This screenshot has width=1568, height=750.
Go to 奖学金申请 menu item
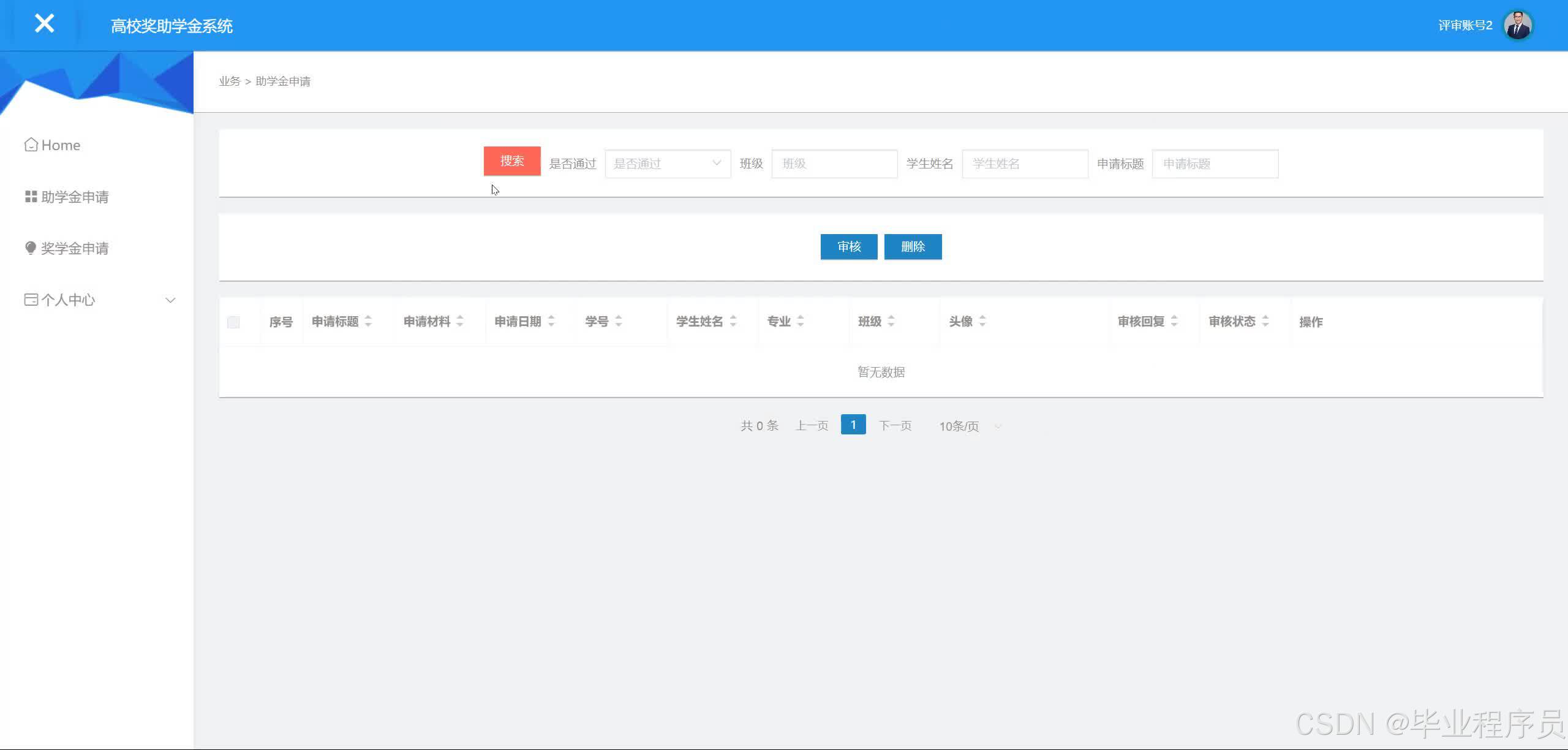(x=74, y=248)
